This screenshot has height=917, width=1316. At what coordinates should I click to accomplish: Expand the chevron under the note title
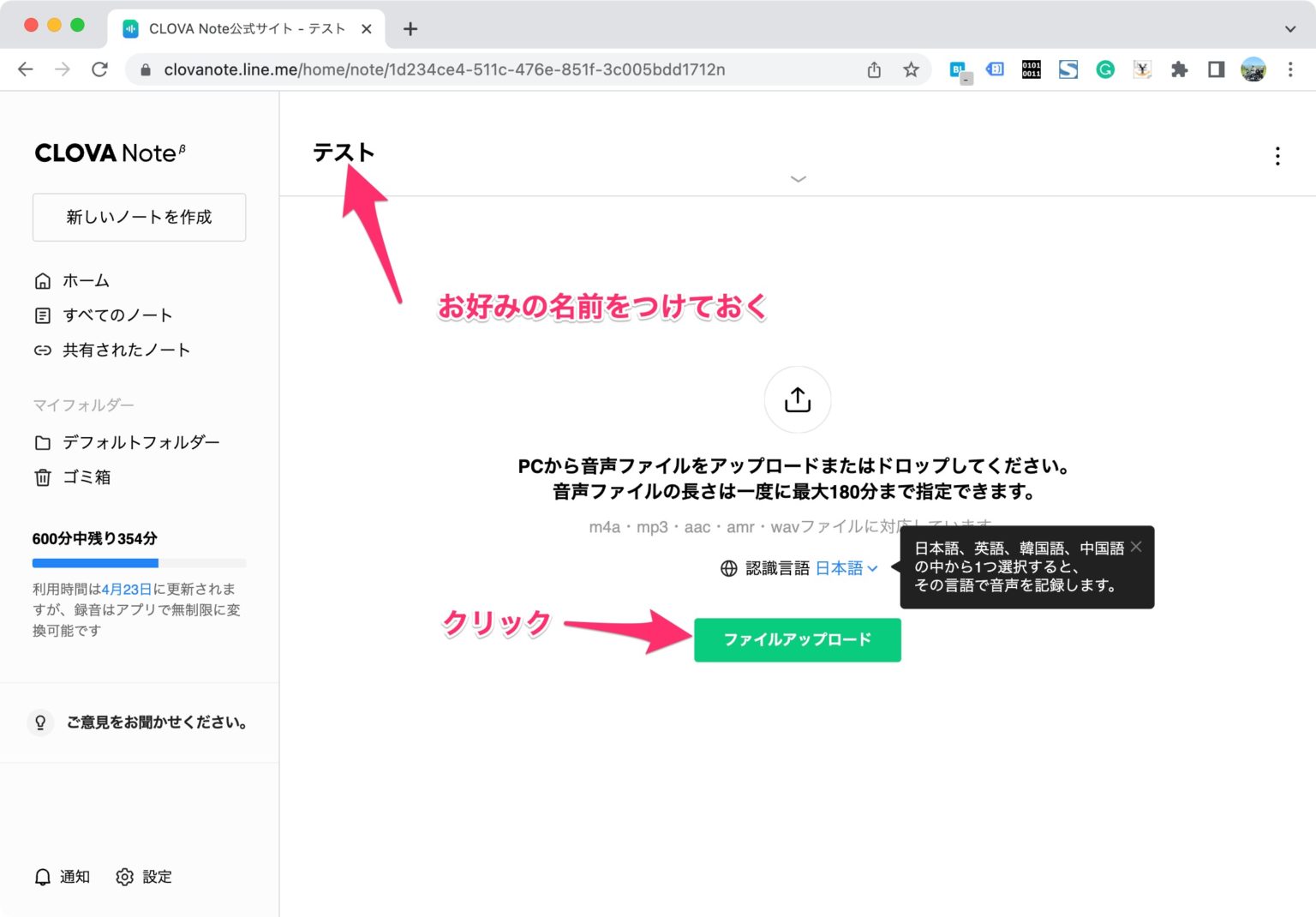798,179
